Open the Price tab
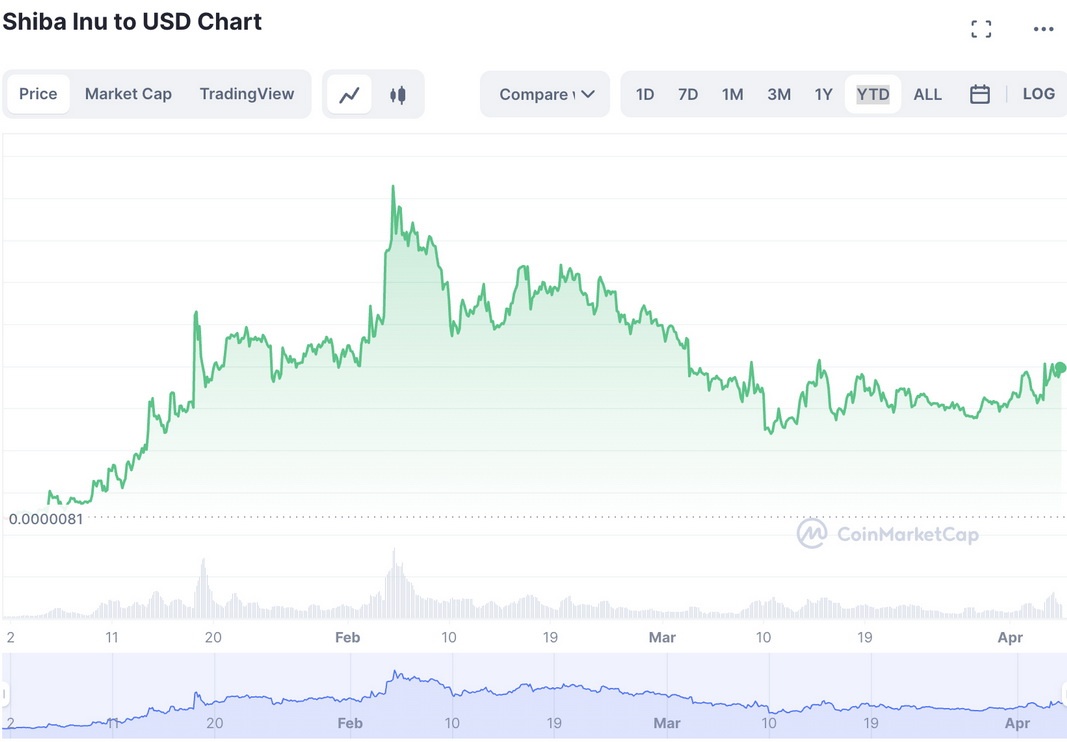Screen dimensions: 1067x742 [x=38, y=94]
